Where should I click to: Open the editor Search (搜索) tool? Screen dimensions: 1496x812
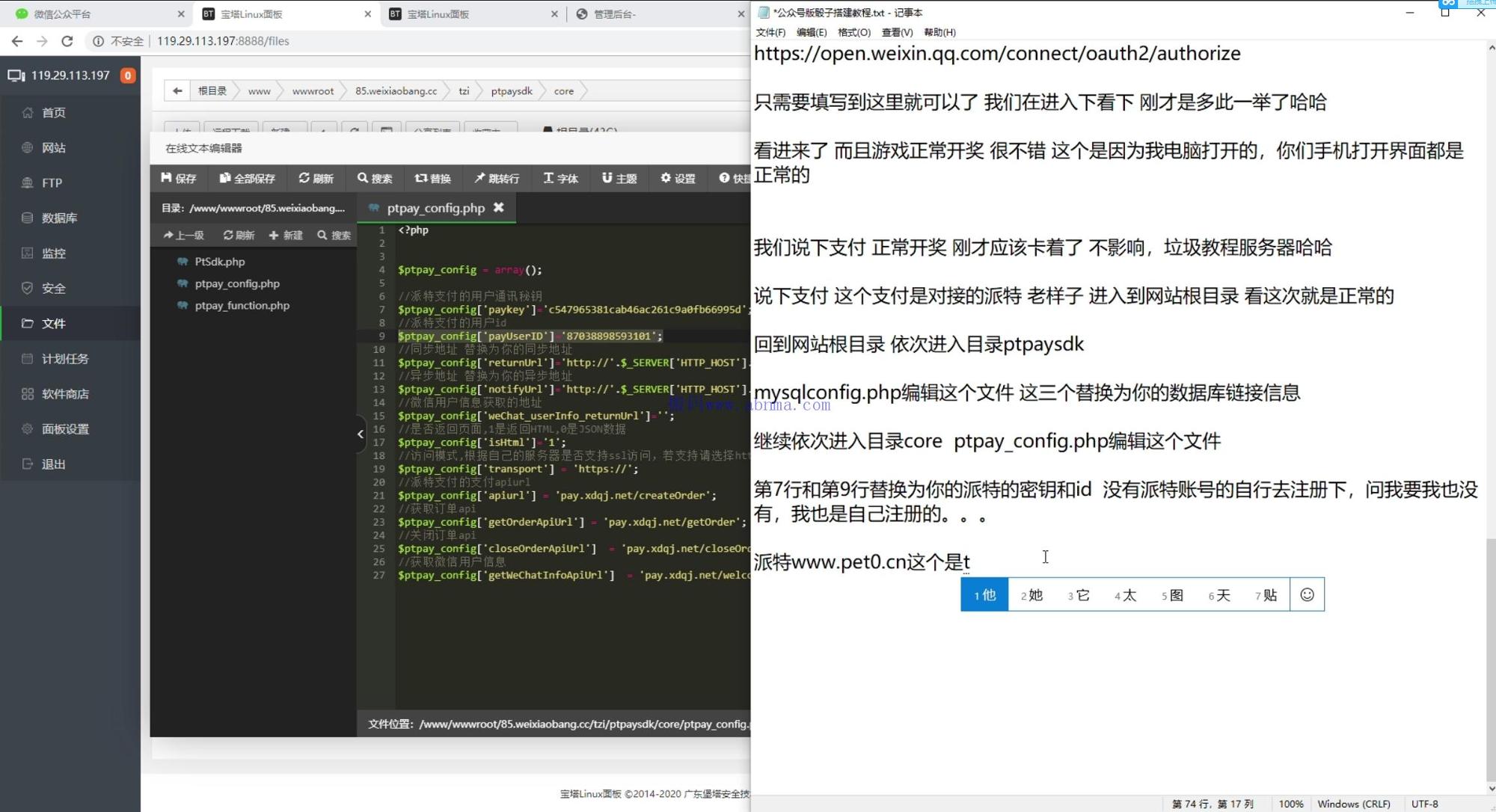point(375,178)
